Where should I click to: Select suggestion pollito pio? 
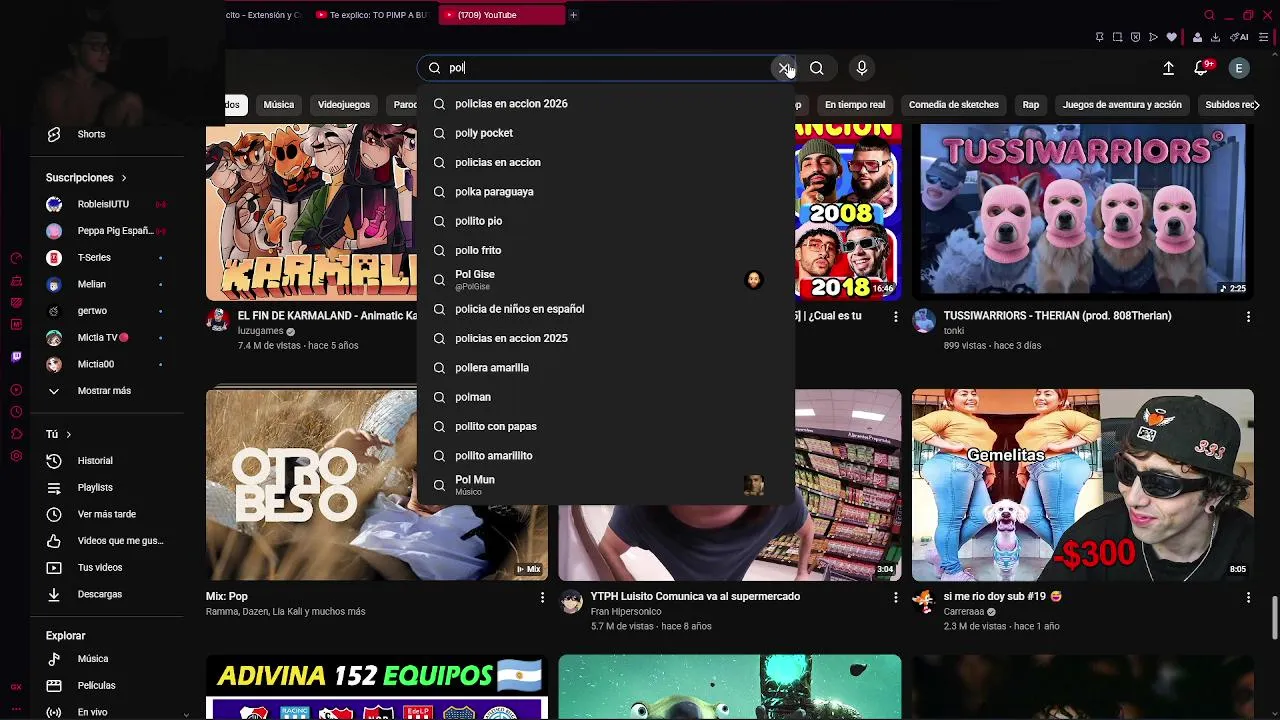click(606, 221)
